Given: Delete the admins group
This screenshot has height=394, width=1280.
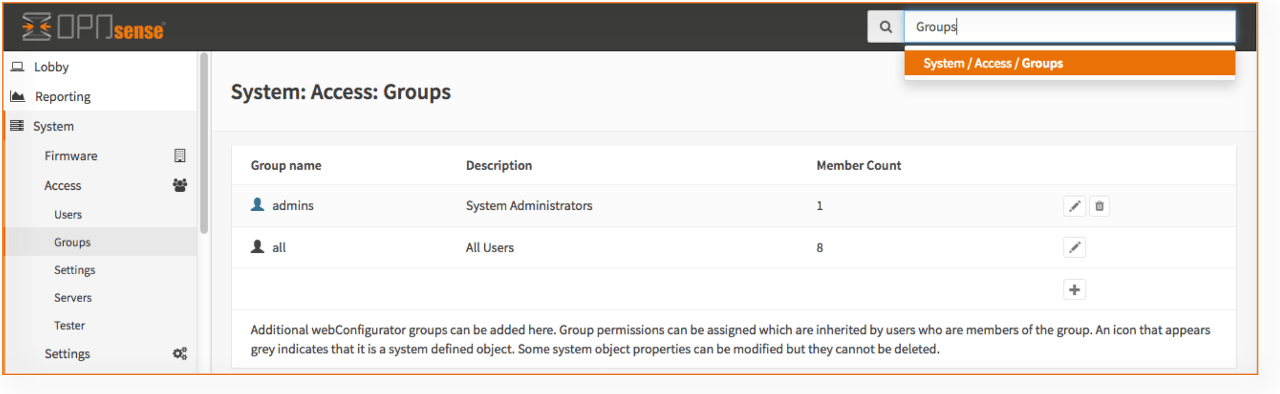Looking at the screenshot, I should (x=1099, y=206).
